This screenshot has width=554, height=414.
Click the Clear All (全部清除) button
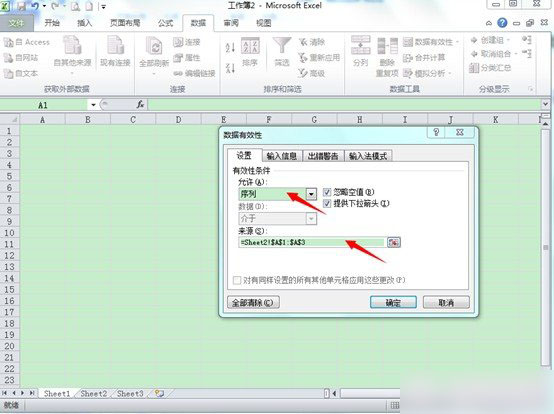[253, 303]
